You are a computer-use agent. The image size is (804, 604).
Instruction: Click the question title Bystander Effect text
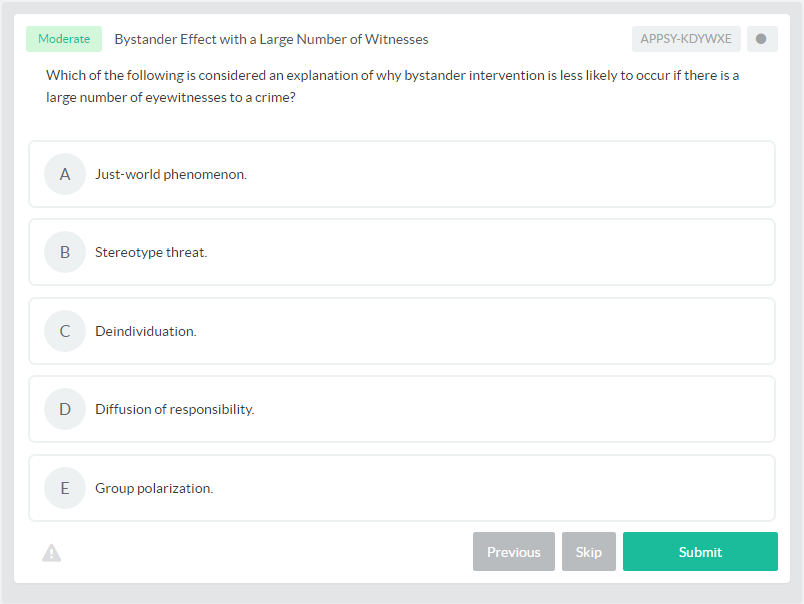click(x=271, y=39)
